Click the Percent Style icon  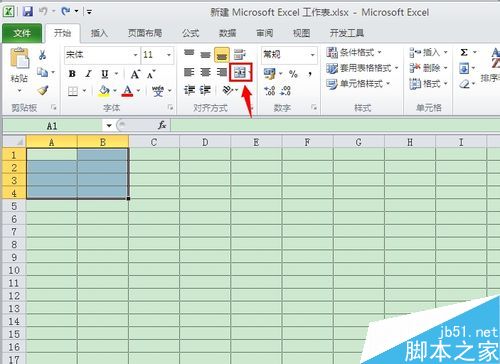[x=293, y=74]
